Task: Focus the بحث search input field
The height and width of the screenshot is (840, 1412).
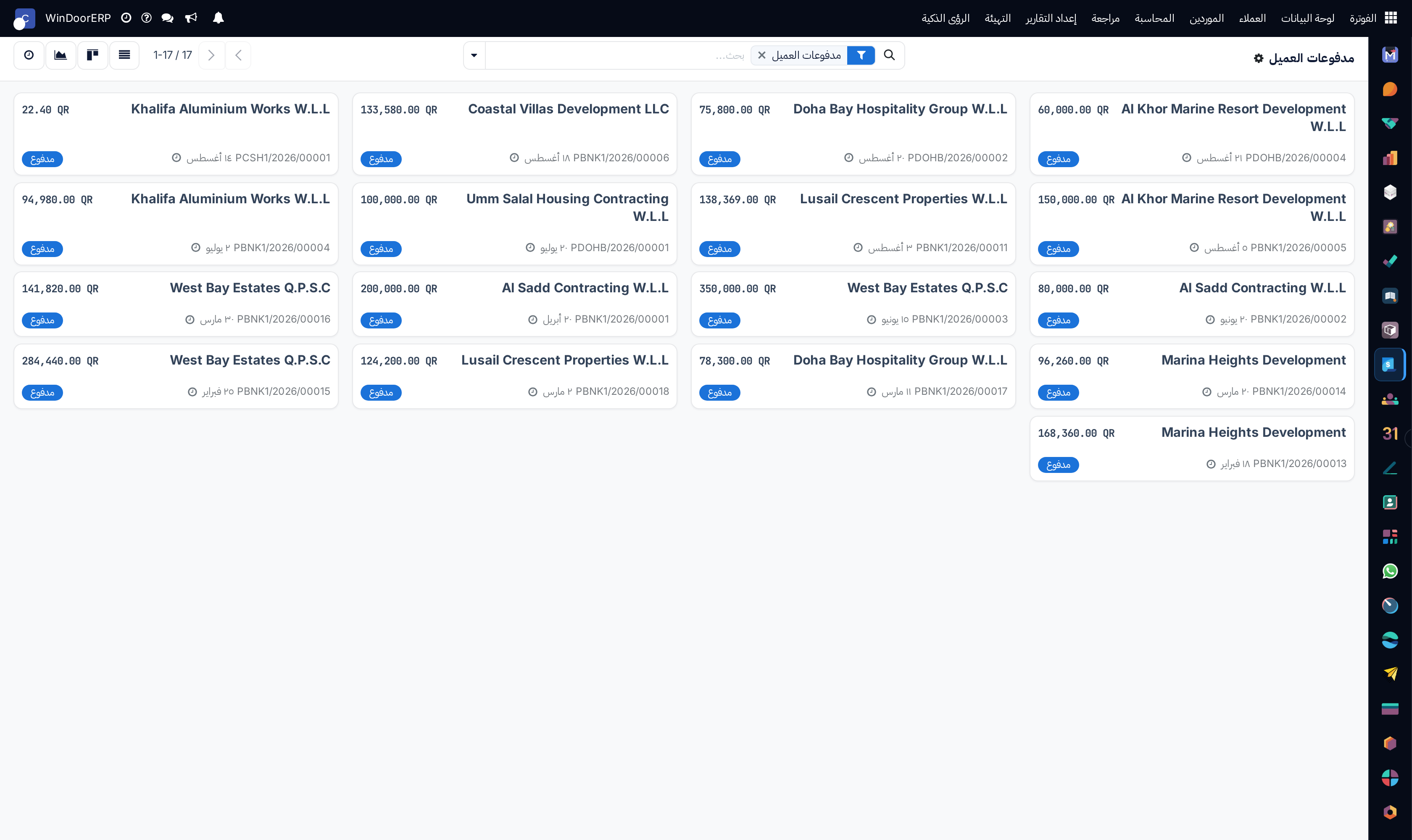Action: pos(618,55)
